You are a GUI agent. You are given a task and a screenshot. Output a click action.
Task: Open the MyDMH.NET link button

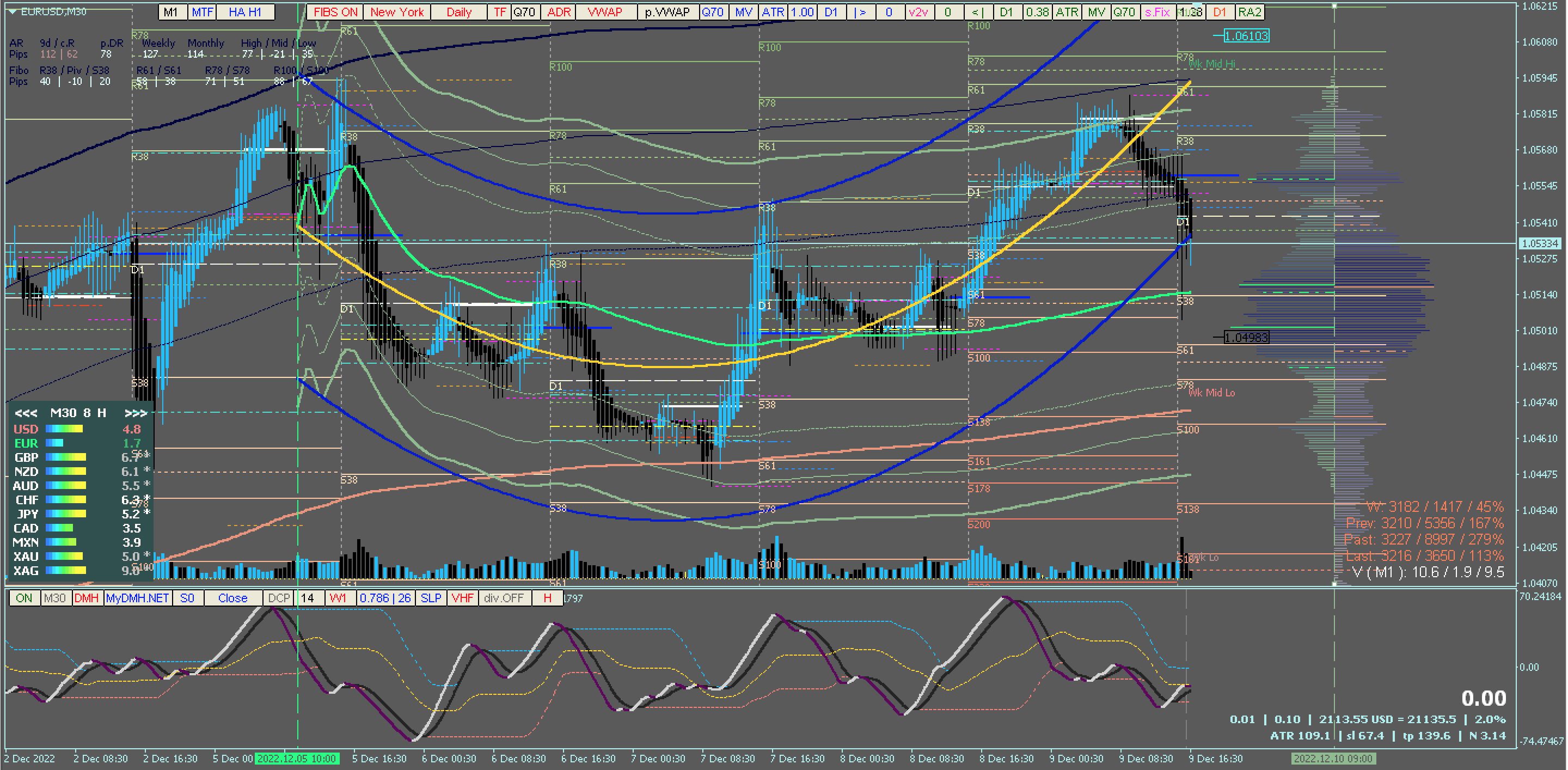click(x=137, y=598)
